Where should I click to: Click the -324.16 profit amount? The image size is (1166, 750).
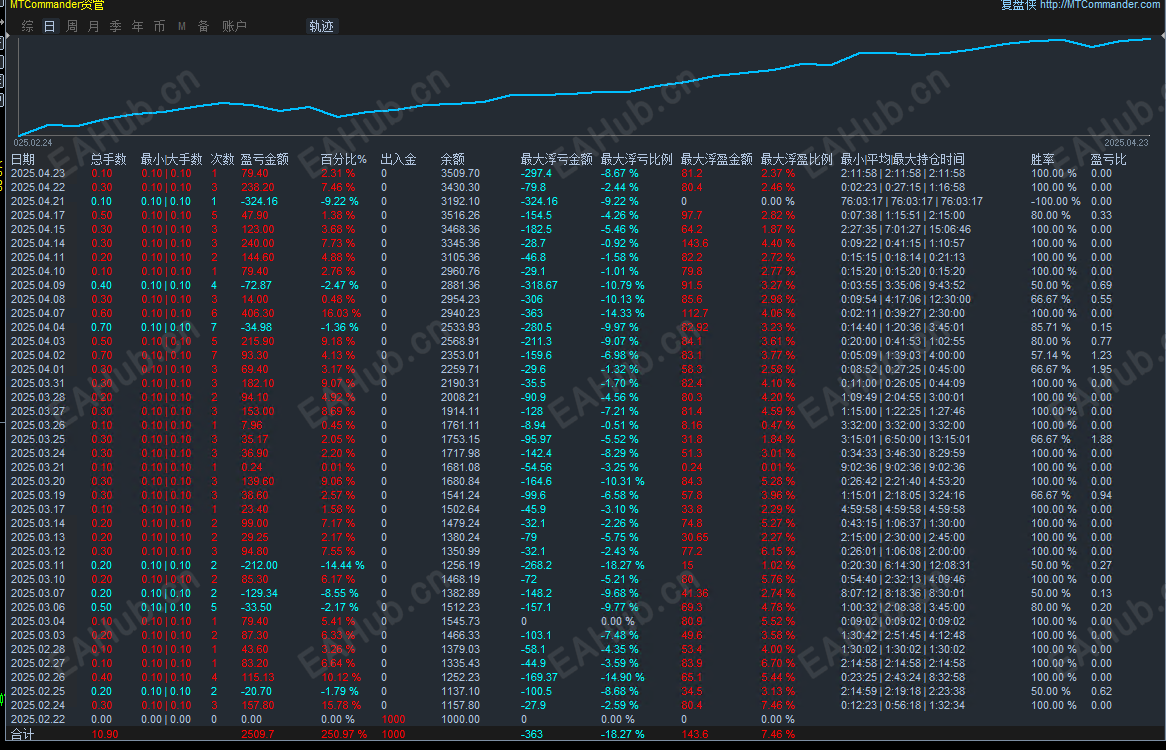coord(260,201)
